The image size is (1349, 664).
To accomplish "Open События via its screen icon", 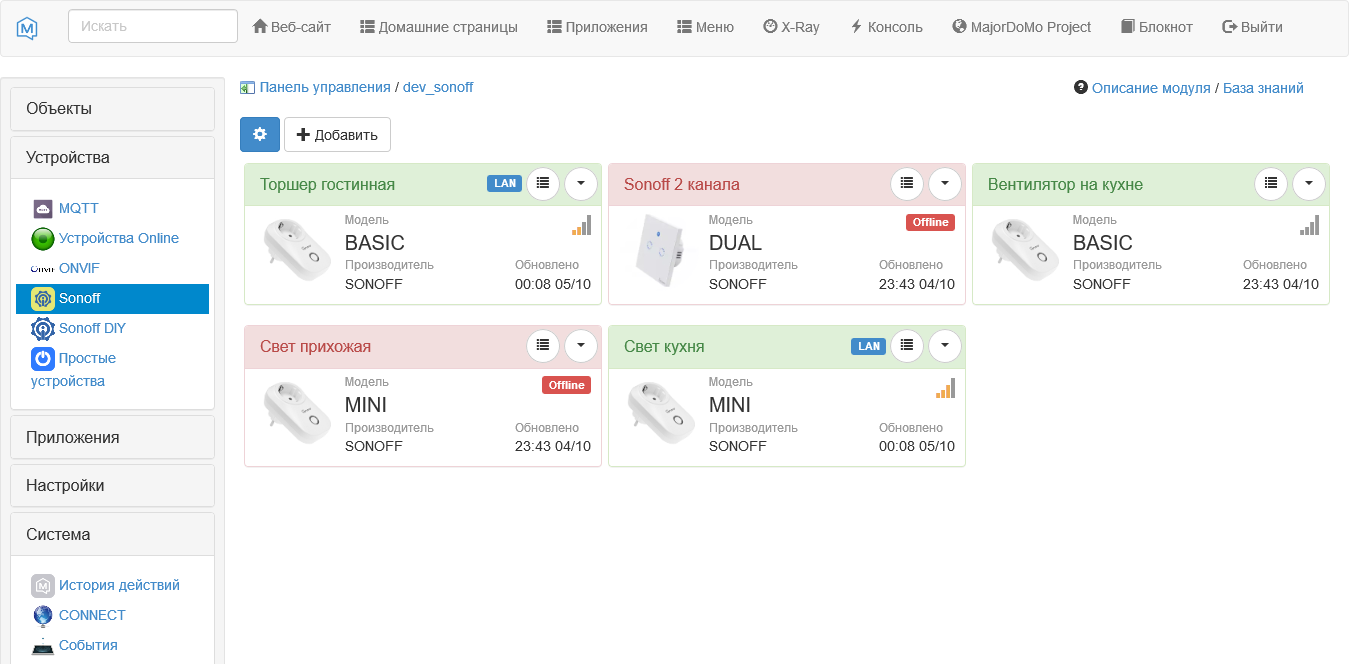I will (x=42, y=645).
